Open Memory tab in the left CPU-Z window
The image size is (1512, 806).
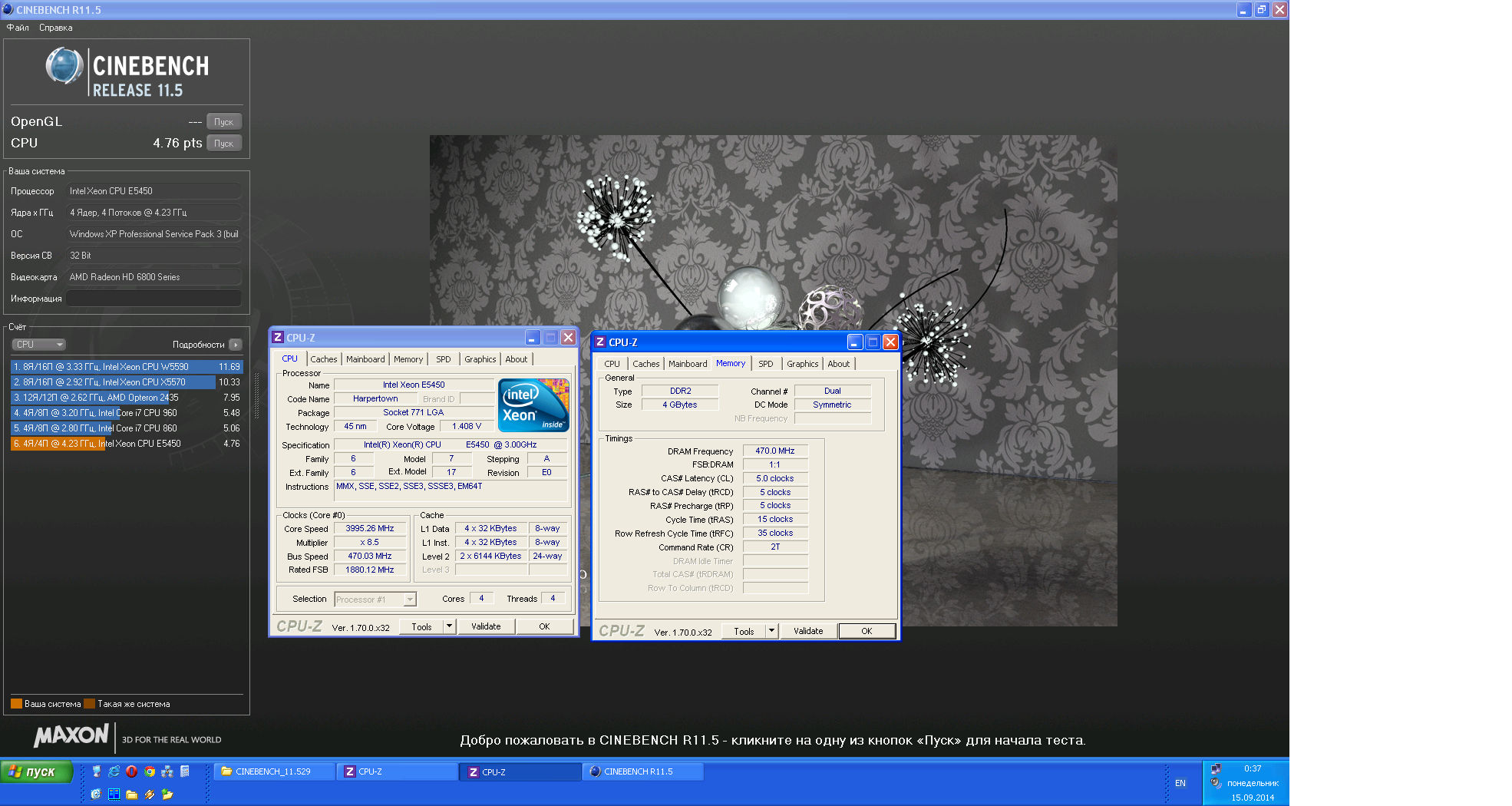coord(408,359)
